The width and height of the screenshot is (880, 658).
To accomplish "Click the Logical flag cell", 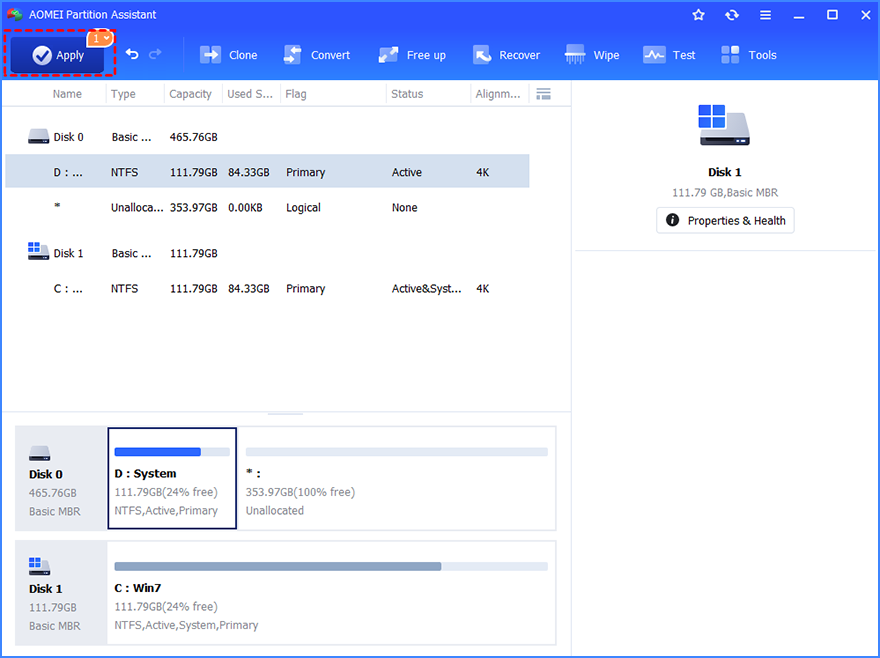I will [x=304, y=208].
